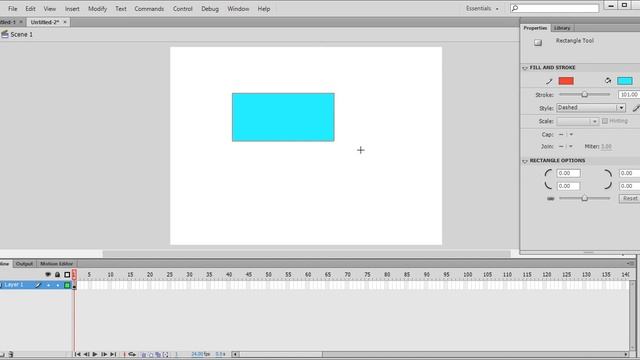The image size is (640, 360).
Task: Toggle Layer 1 green outline color box
Action: pos(67,285)
